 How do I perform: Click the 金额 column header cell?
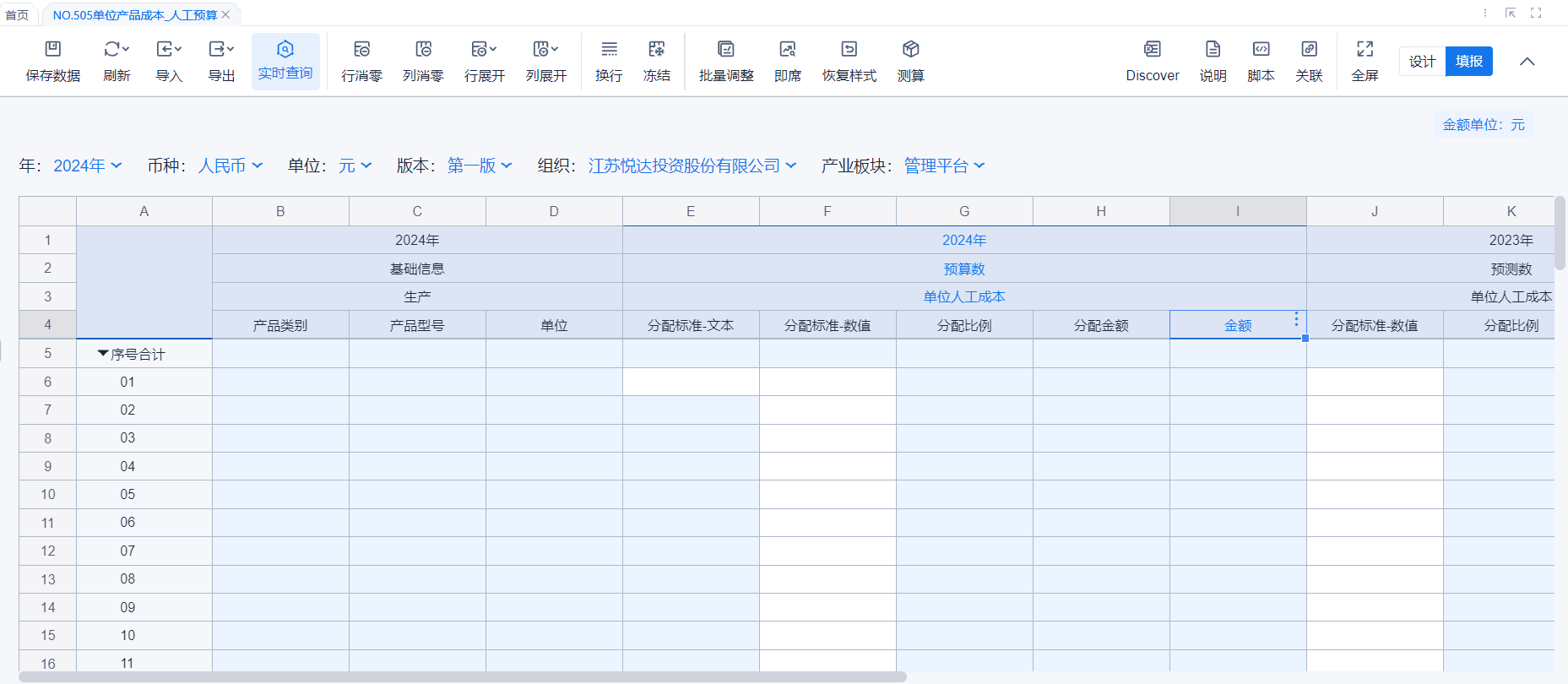tap(1237, 326)
